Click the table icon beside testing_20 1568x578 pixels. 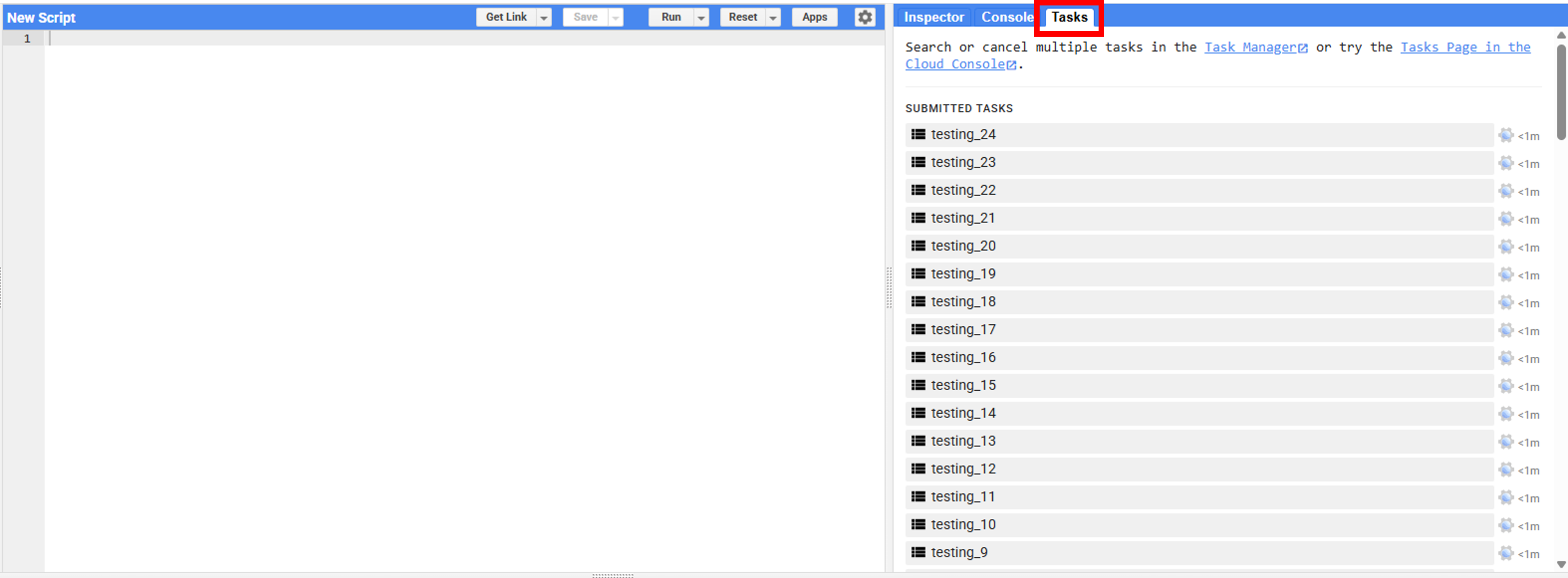tap(918, 246)
